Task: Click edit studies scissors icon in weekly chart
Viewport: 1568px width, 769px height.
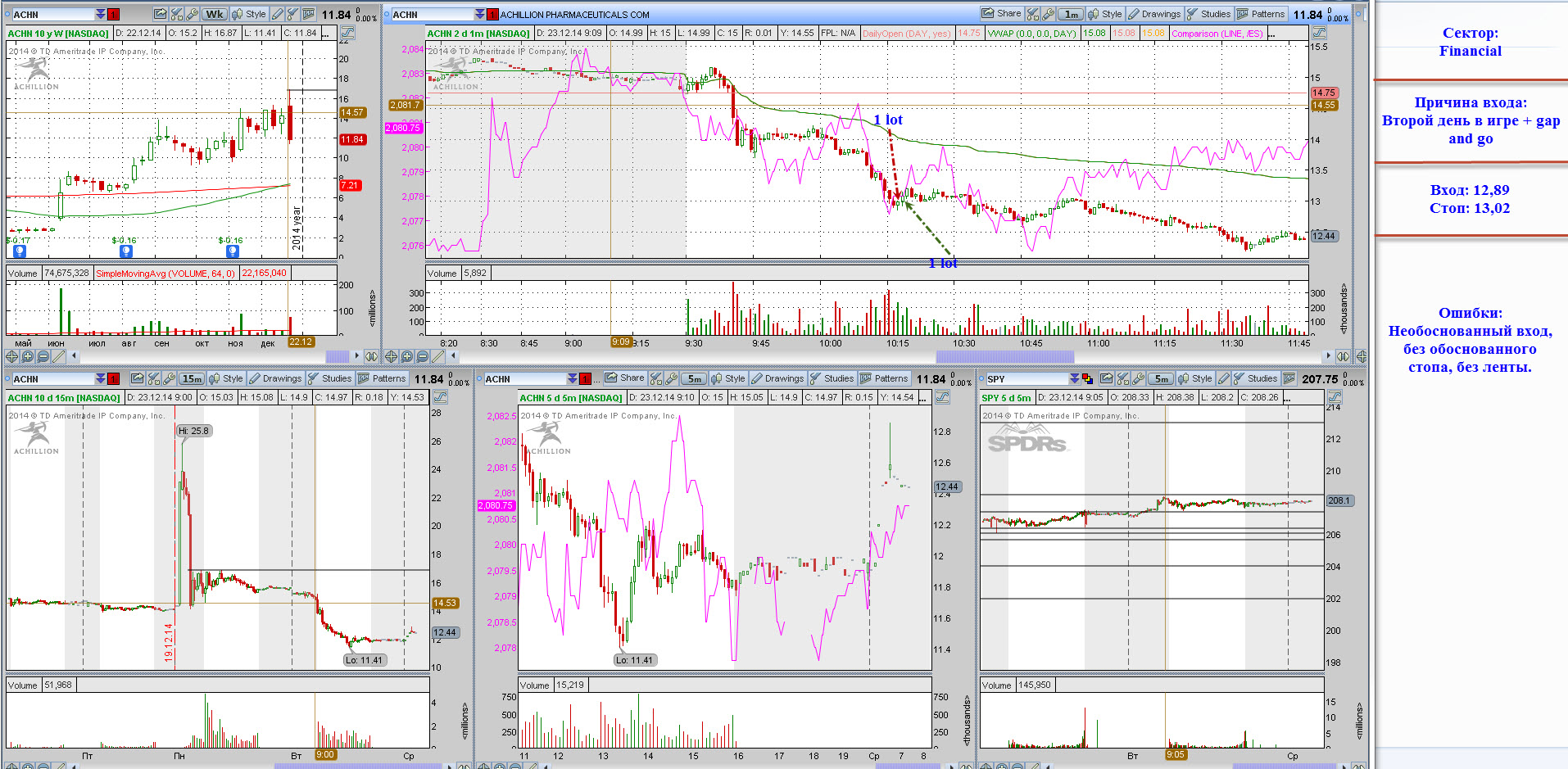Action: point(176,14)
